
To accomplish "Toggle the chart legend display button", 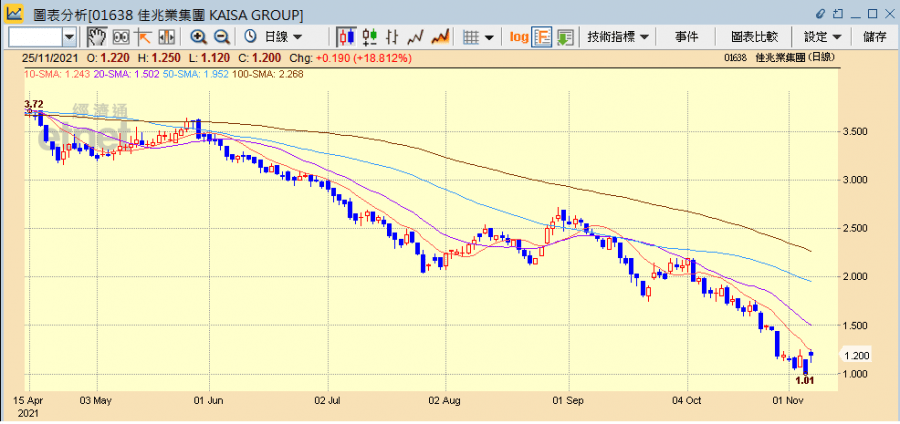I will pyautogui.click(x=542, y=37).
